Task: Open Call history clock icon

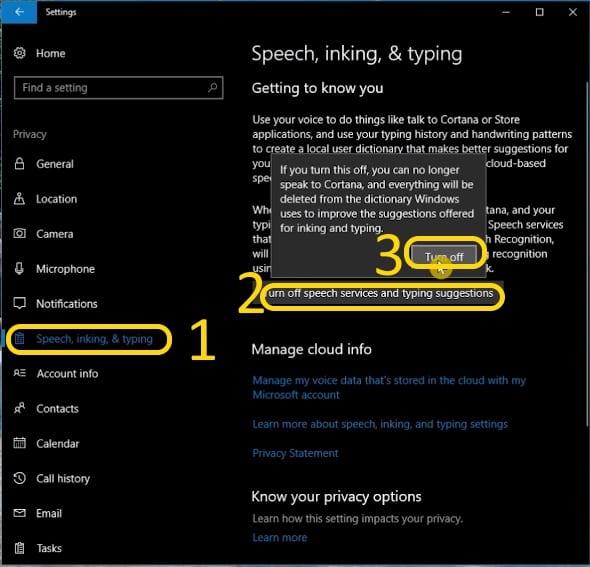Action: tap(20, 478)
